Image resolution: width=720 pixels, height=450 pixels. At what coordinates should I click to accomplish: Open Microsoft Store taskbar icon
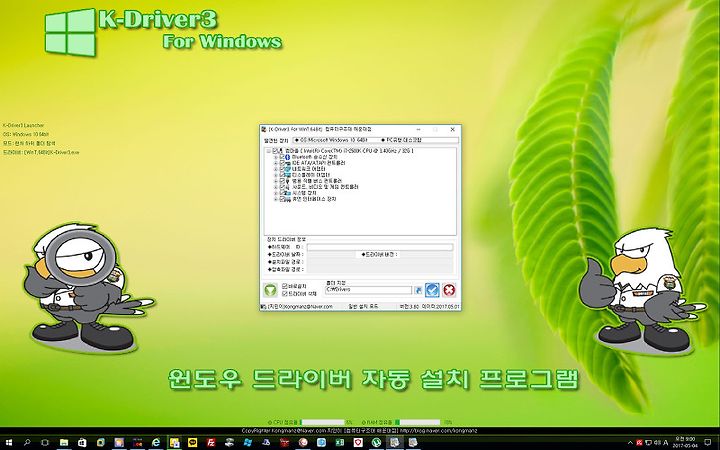click(82, 443)
